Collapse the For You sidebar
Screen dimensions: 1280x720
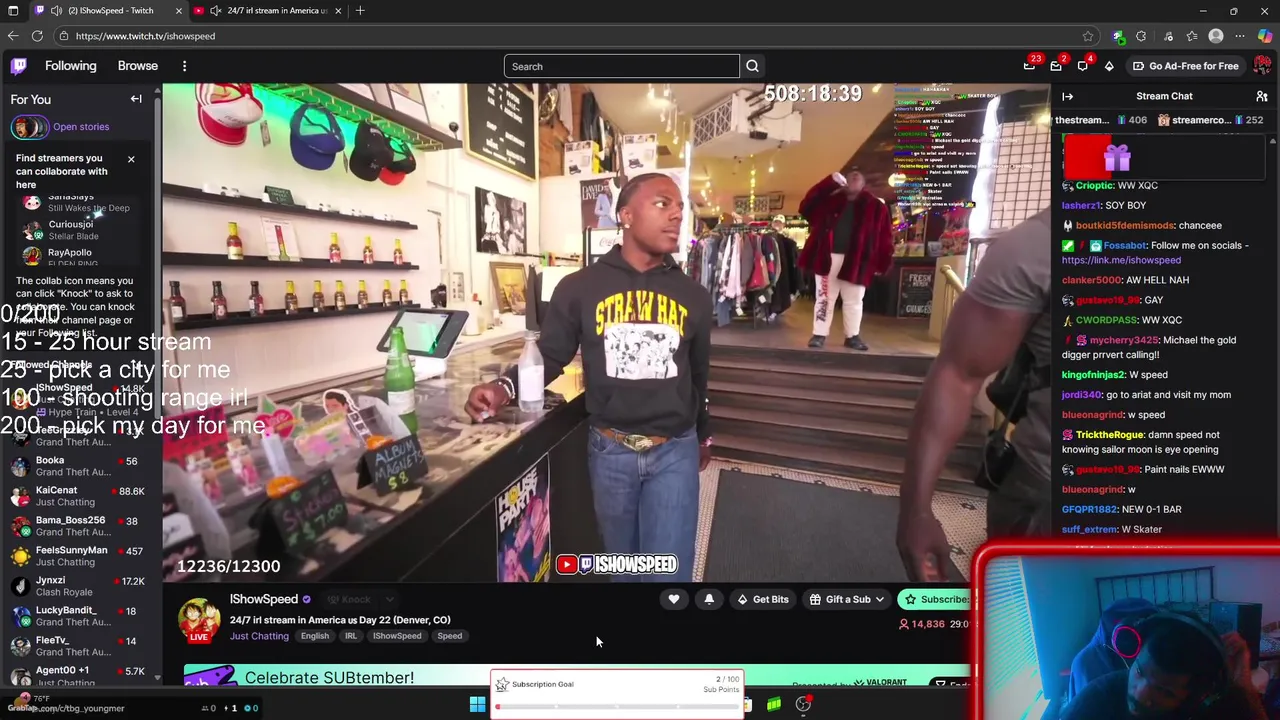pyautogui.click(x=136, y=99)
